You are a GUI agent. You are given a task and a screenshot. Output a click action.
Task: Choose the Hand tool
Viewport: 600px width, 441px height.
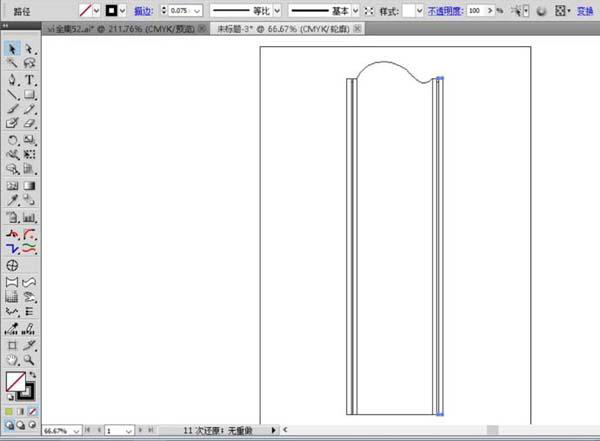(x=12, y=359)
